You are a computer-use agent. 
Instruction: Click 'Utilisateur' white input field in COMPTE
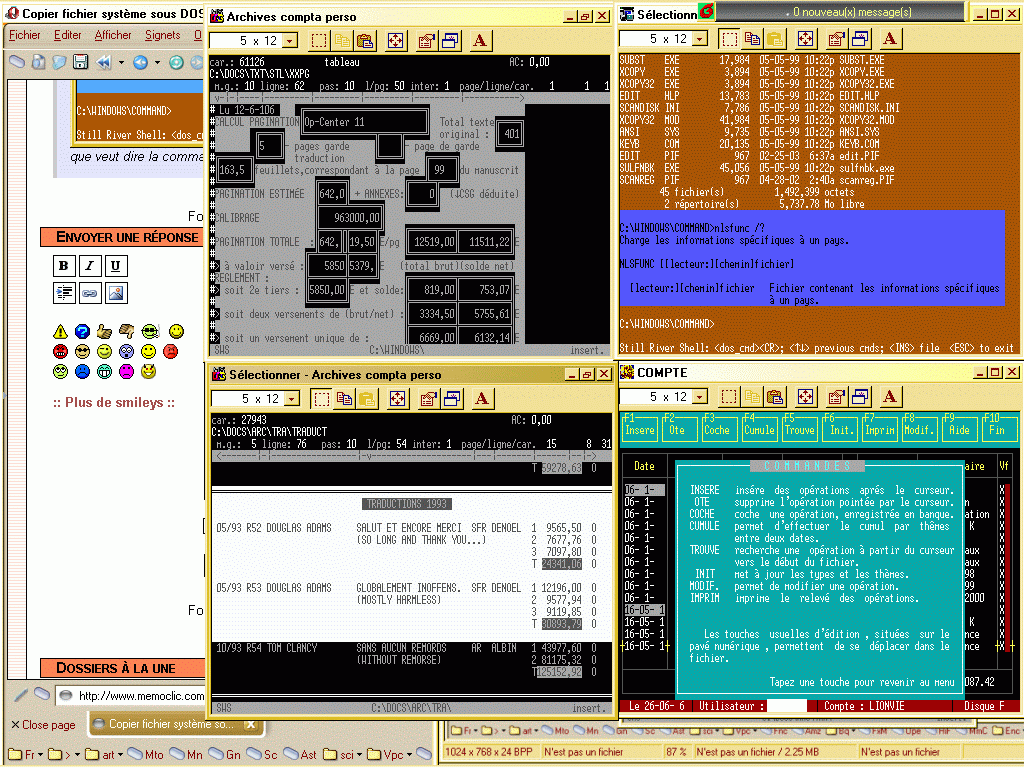click(787, 706)
